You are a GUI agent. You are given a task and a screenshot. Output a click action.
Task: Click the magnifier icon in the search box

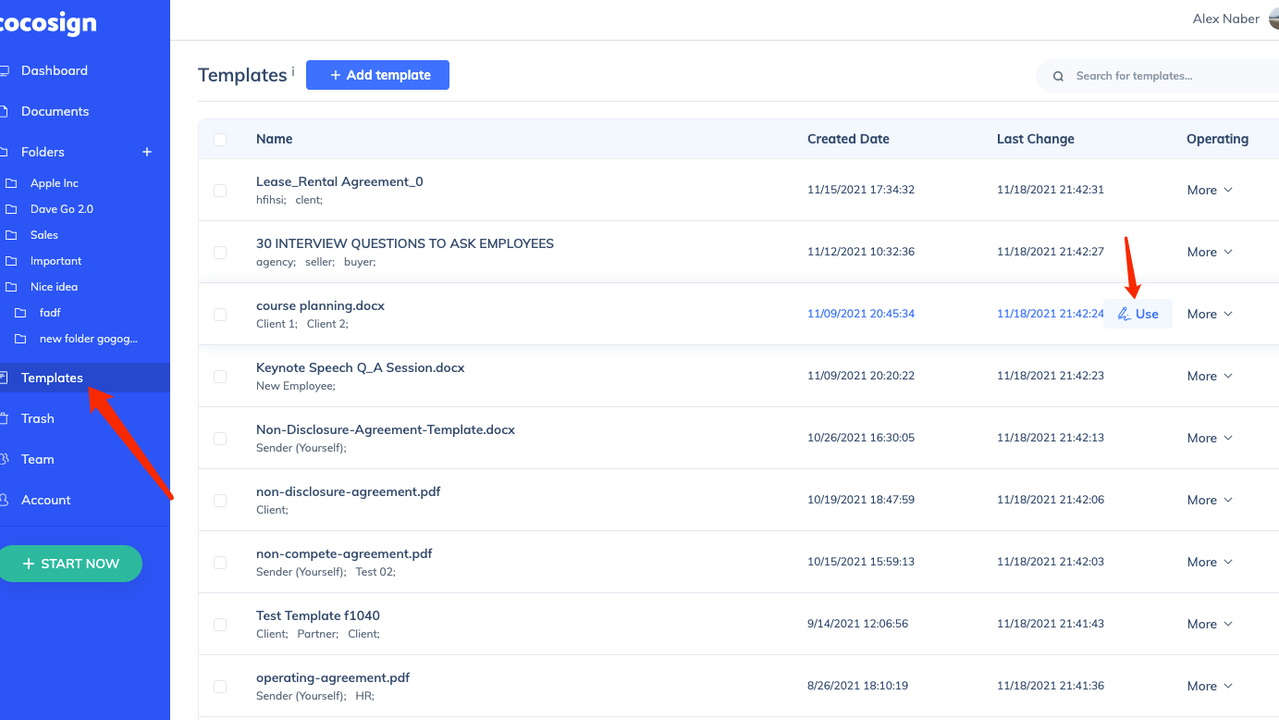point(1058,76)
